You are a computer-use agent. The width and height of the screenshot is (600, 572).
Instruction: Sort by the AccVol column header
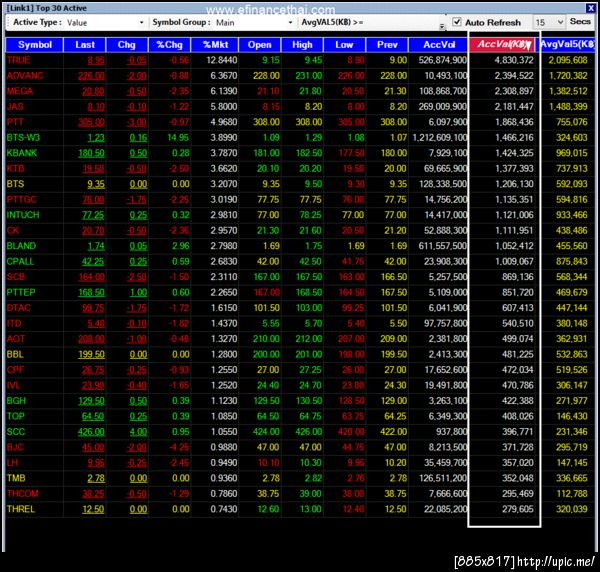(x=439, y=45)
